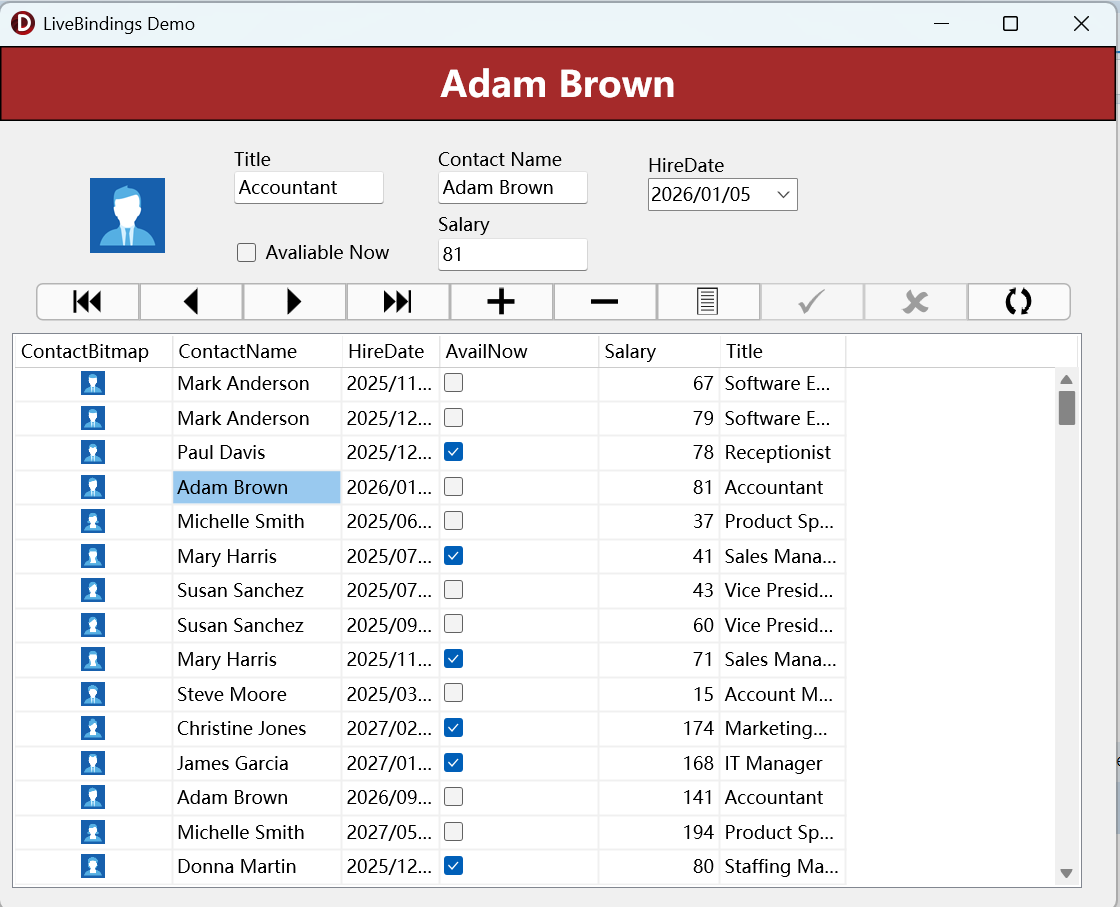This screenshot has height=907, width=1120.
Task: Click the previous record arrow button
Action: (x=191, y=301)
